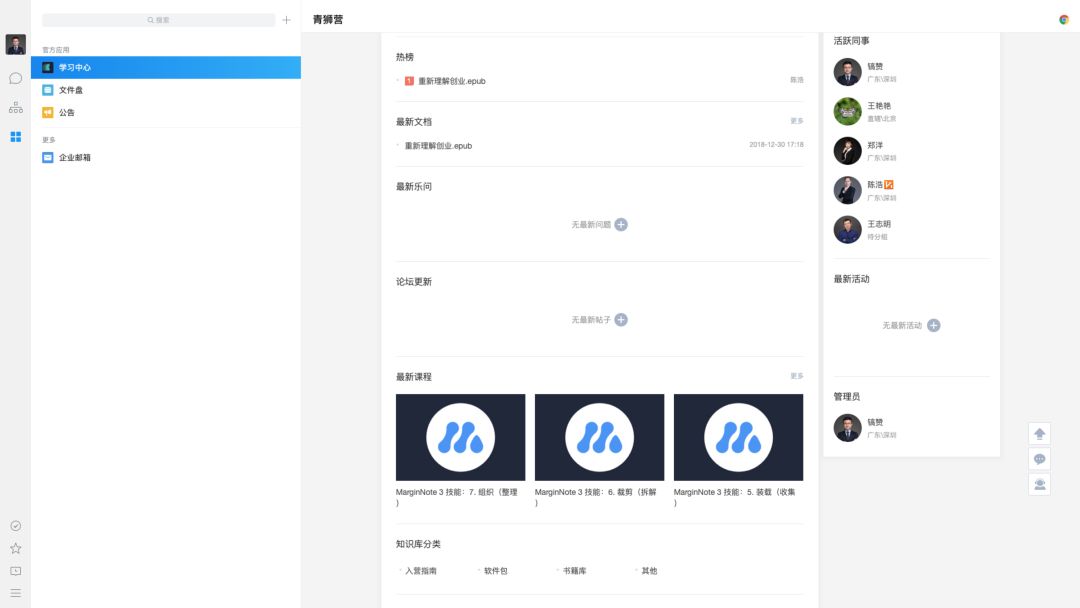The image size is (1080, 608).
Task: Open the screen box icon above the hamburger menu
Action: pos(15,571)
